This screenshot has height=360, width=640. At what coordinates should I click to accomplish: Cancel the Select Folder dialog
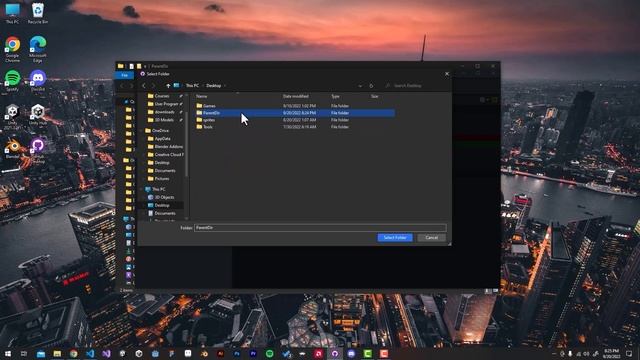(x=431, y=238)
